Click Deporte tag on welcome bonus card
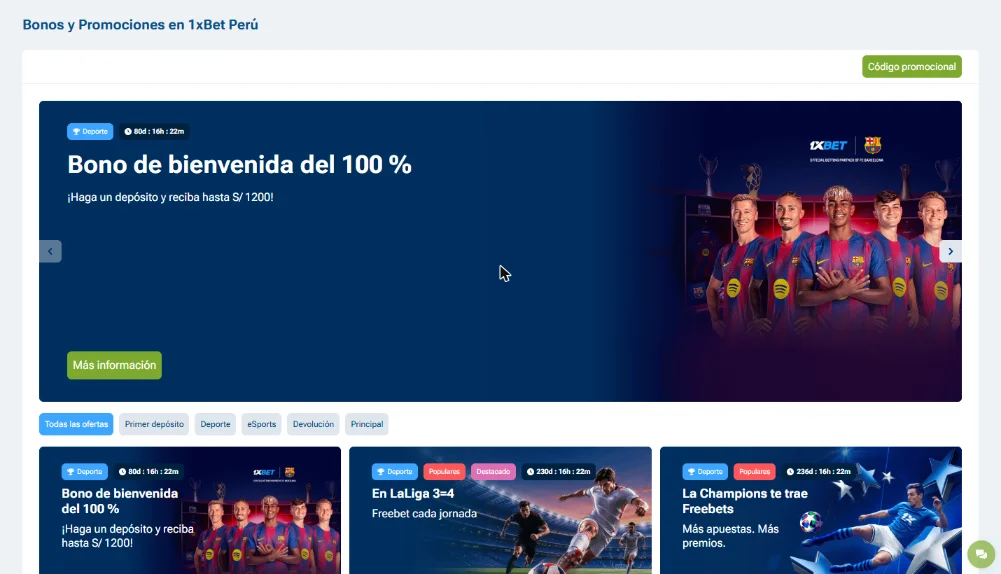 click(x=84, y=472)
